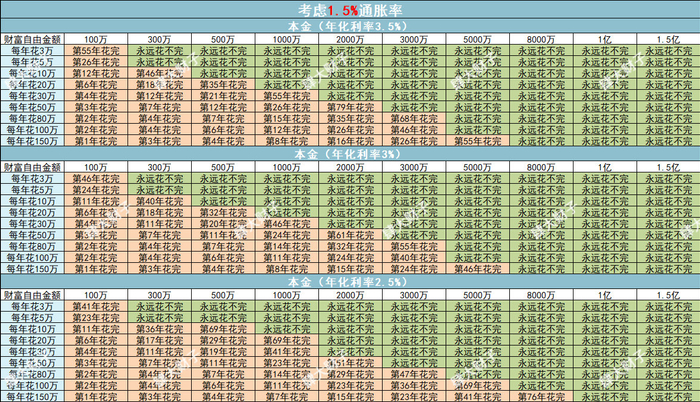This screenshot has height=402, width=700.
Task: Select 第1年花完 in the 3.5% table
Action: coord(96,141)
